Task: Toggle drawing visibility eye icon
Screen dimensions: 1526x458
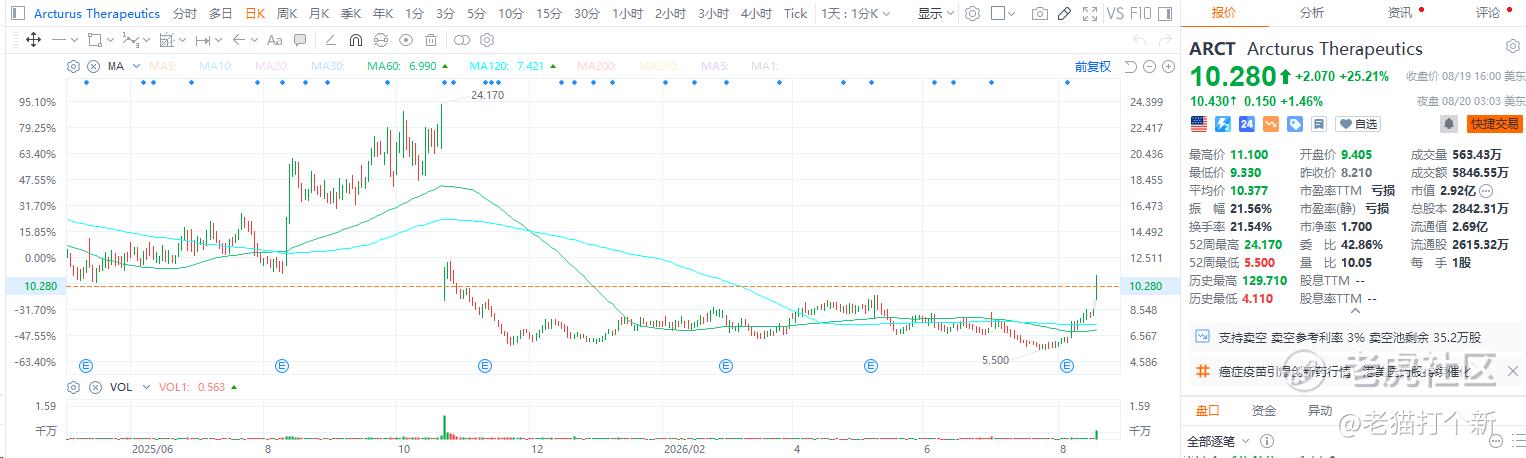Action: pos(405,40)
